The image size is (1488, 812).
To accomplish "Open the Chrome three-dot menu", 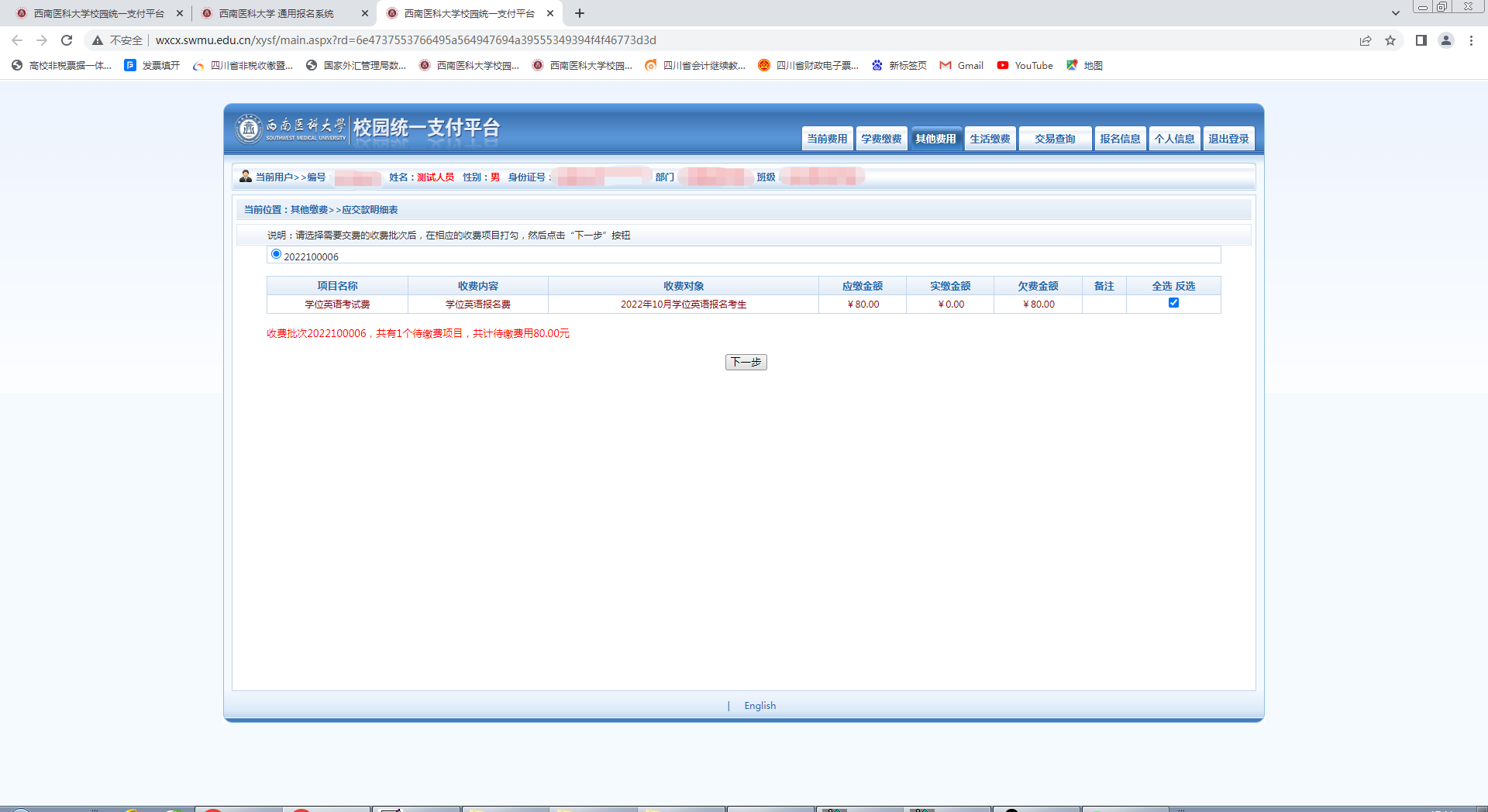I will pos(1471,40).
